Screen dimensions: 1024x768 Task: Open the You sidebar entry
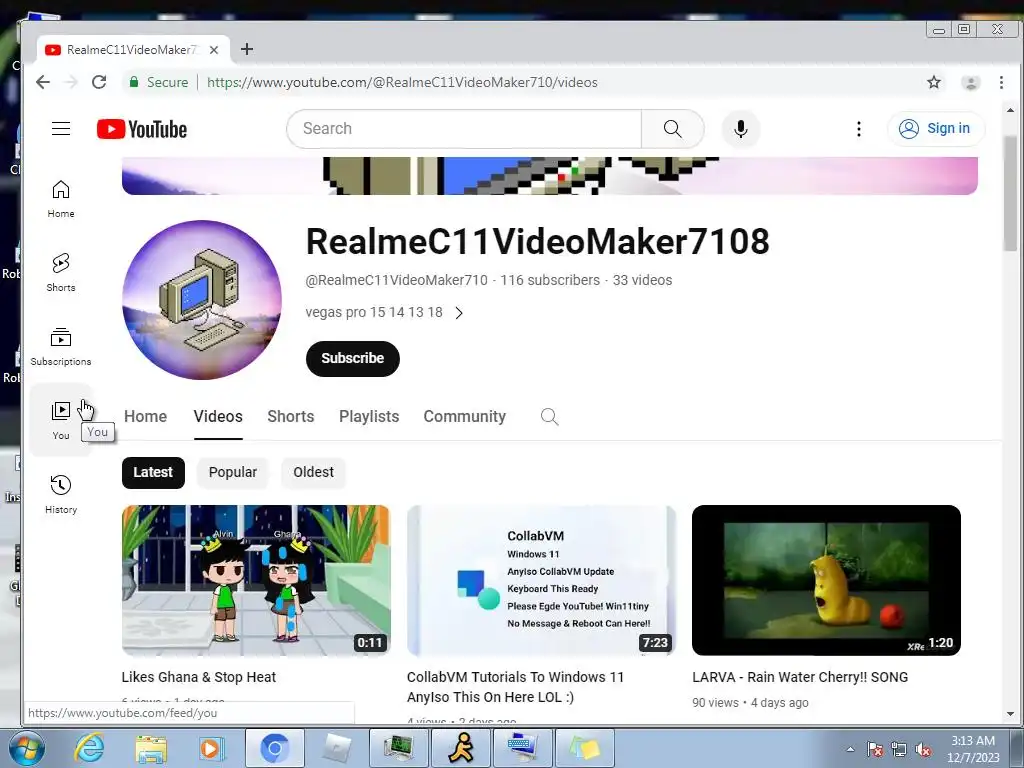point(61,421)
